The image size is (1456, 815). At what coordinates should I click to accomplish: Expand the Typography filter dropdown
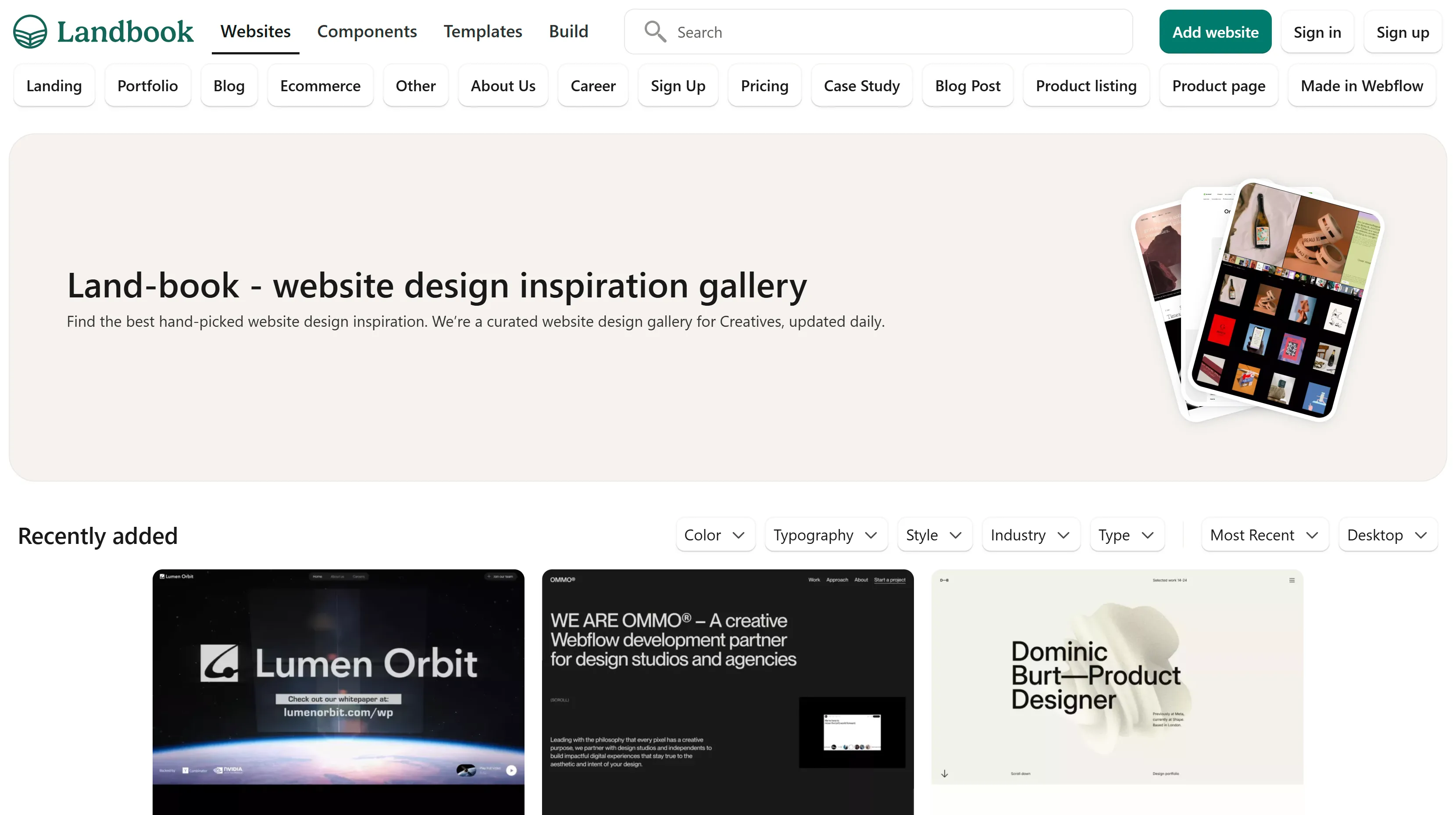825,535
